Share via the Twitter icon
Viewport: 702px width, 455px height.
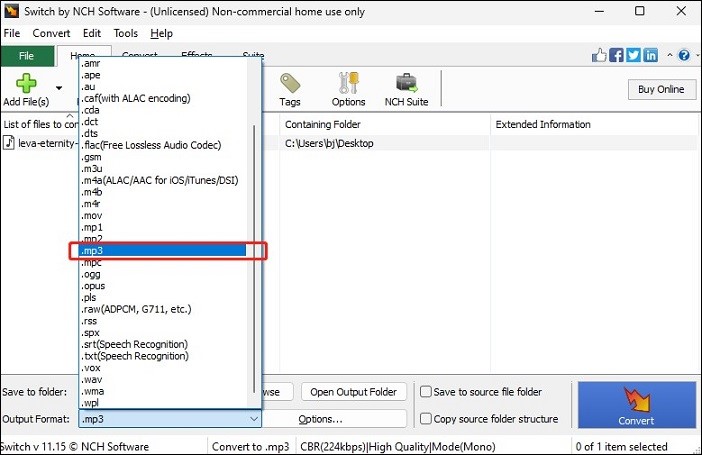coord(633,55)
